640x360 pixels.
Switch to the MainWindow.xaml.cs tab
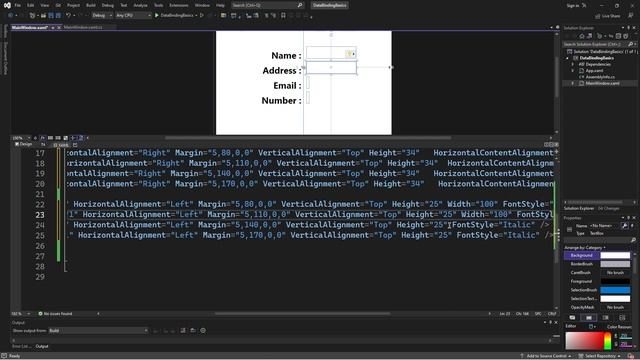click(x=83, y=27)
